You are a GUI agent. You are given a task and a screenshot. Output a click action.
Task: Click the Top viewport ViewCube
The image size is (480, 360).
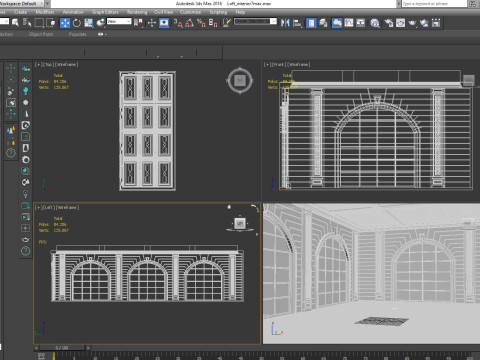pos(240,80)
